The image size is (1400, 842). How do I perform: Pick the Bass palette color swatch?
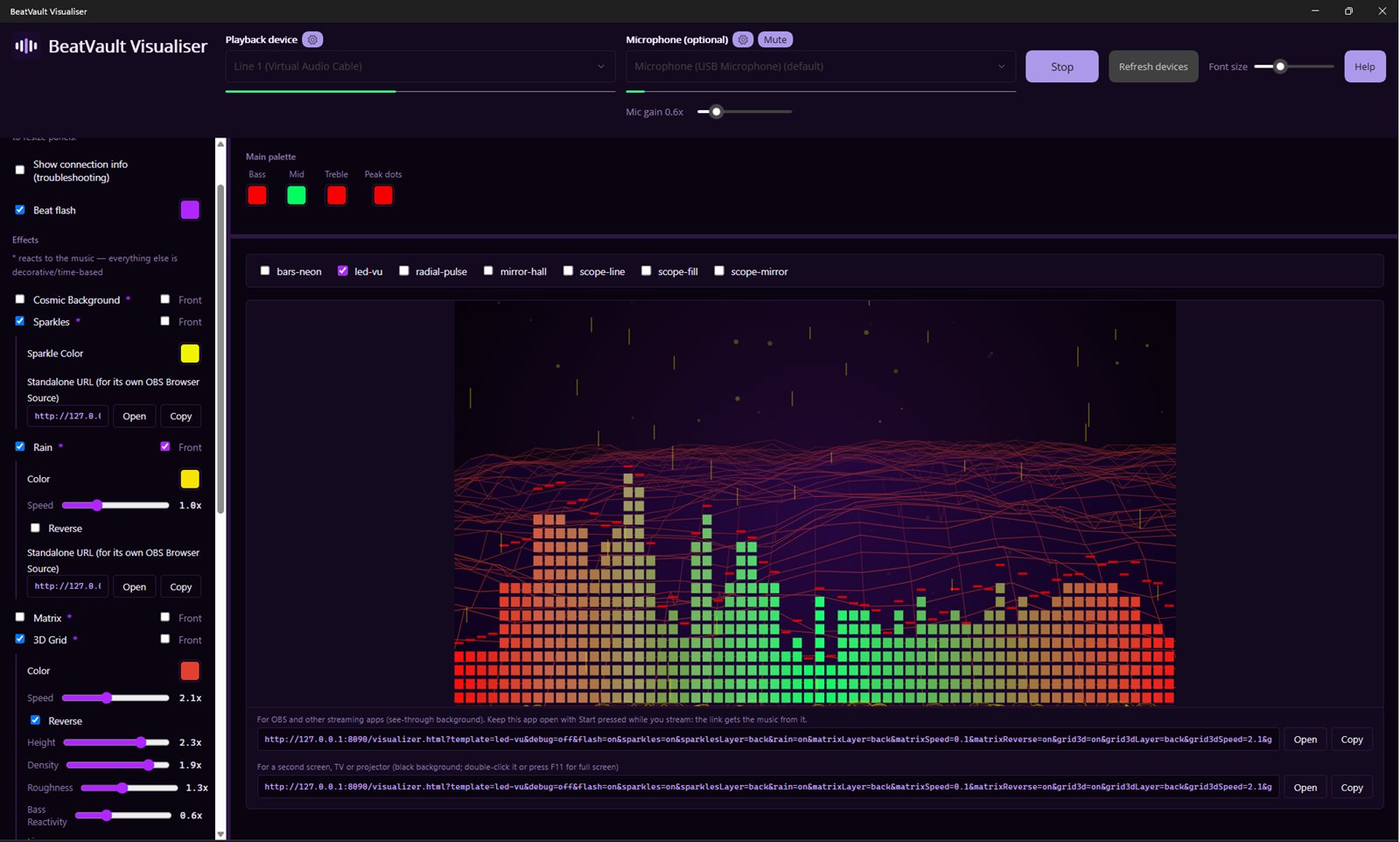(257, 195)
